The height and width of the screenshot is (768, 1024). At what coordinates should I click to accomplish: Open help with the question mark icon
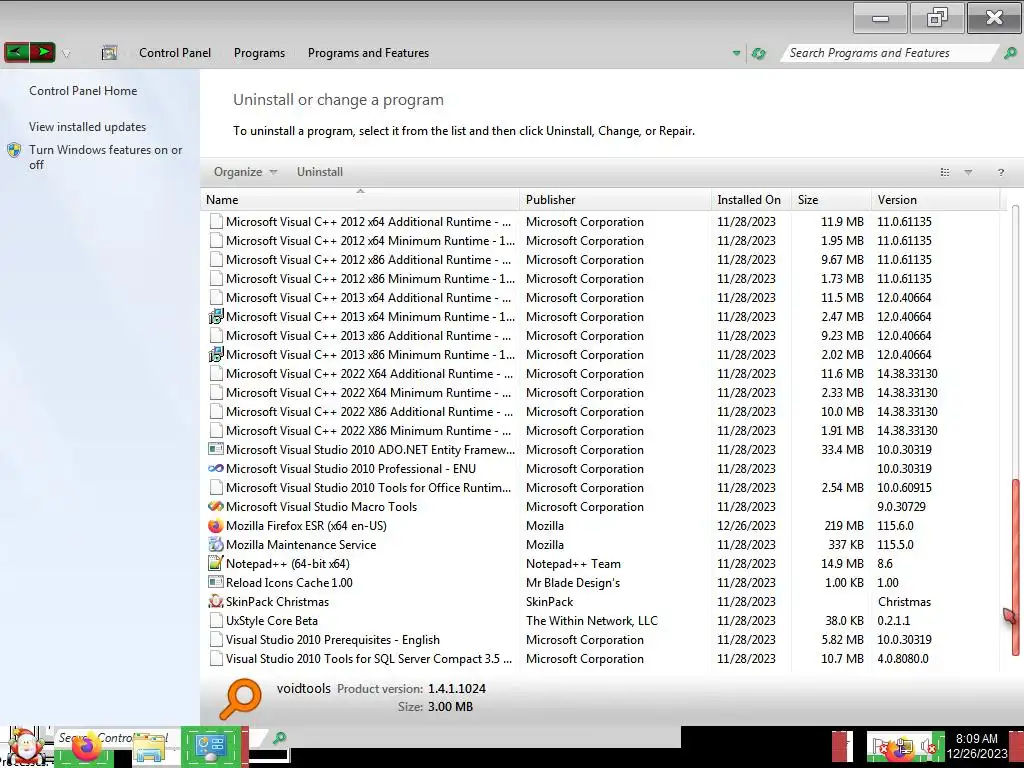pos(1000,172)
